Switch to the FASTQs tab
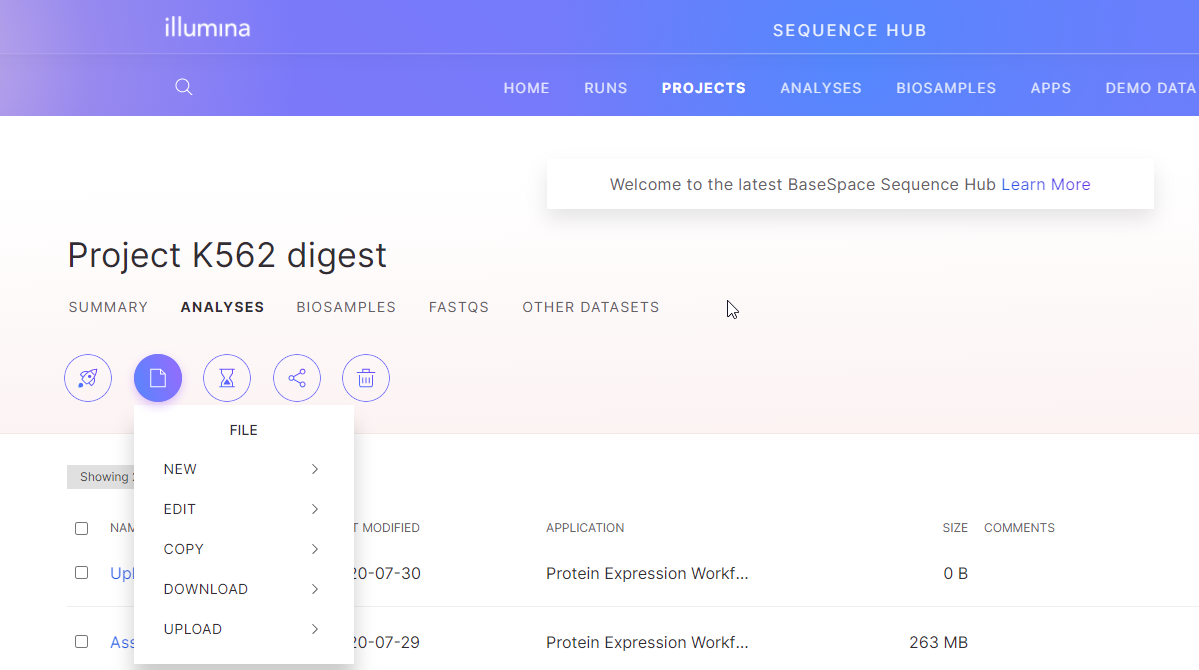Image resolution: width=1199 pixels, height=670 pixels. (459, 307)
